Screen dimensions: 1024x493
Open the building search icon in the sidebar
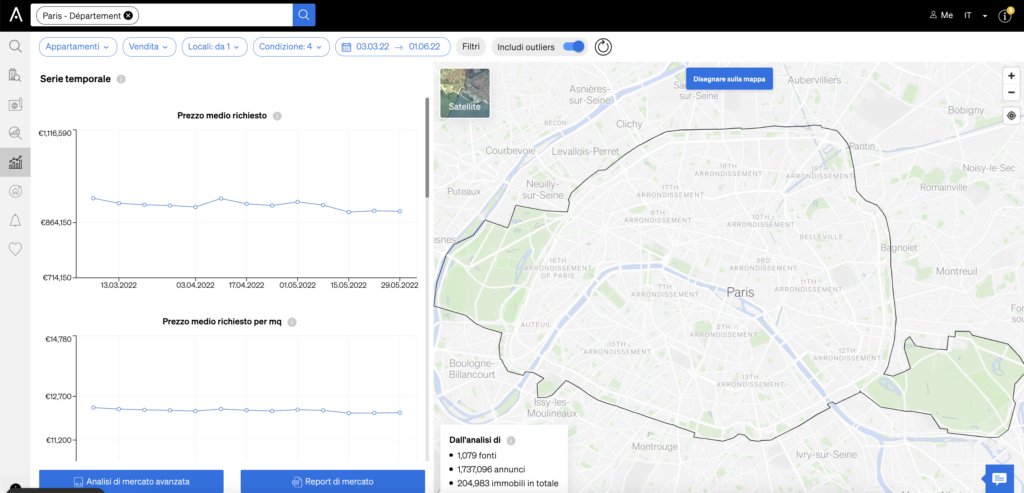pyautogui.click(x=15, y=75)
